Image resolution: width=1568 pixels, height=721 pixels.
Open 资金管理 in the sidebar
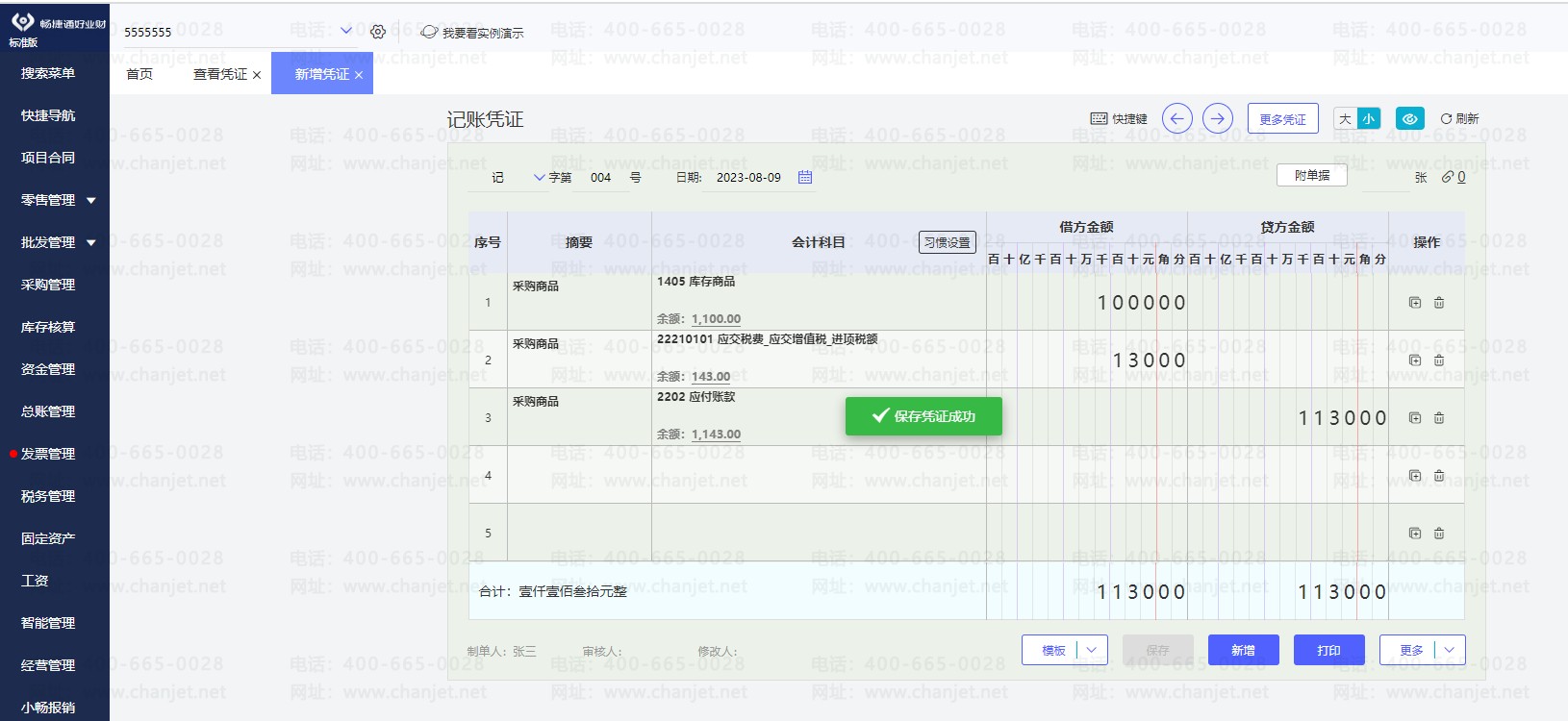click(x=48, y=369)
